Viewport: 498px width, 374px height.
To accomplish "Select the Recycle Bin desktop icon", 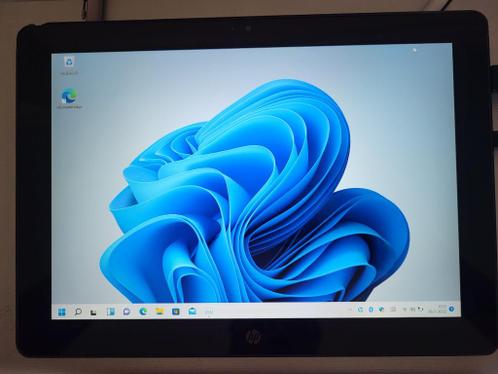I will 69,65.
